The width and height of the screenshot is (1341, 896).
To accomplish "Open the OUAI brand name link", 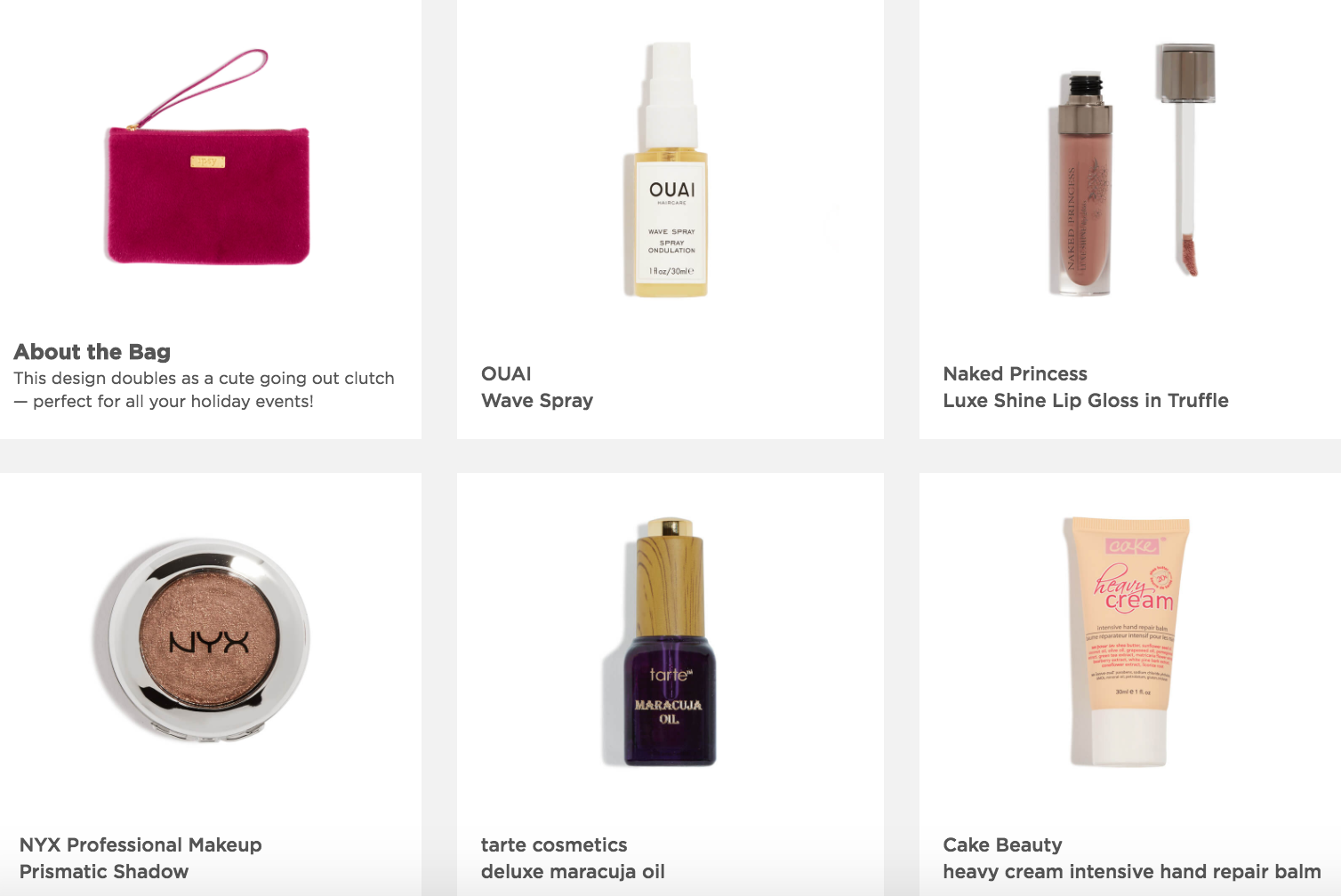I will click(506, 373).
